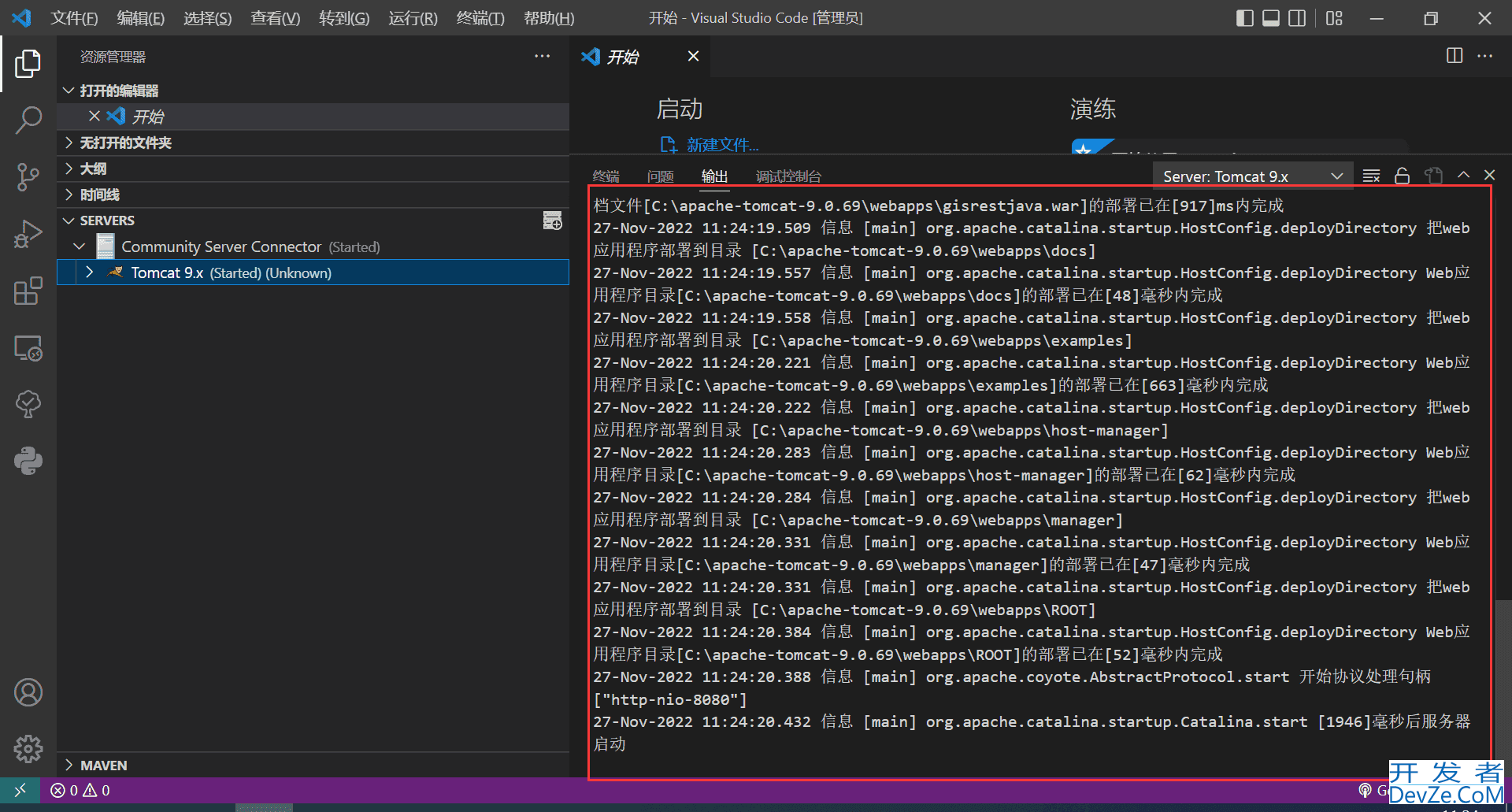Close the 开始 tab
Screen dimensions: 1512x812
coord(693,56)
